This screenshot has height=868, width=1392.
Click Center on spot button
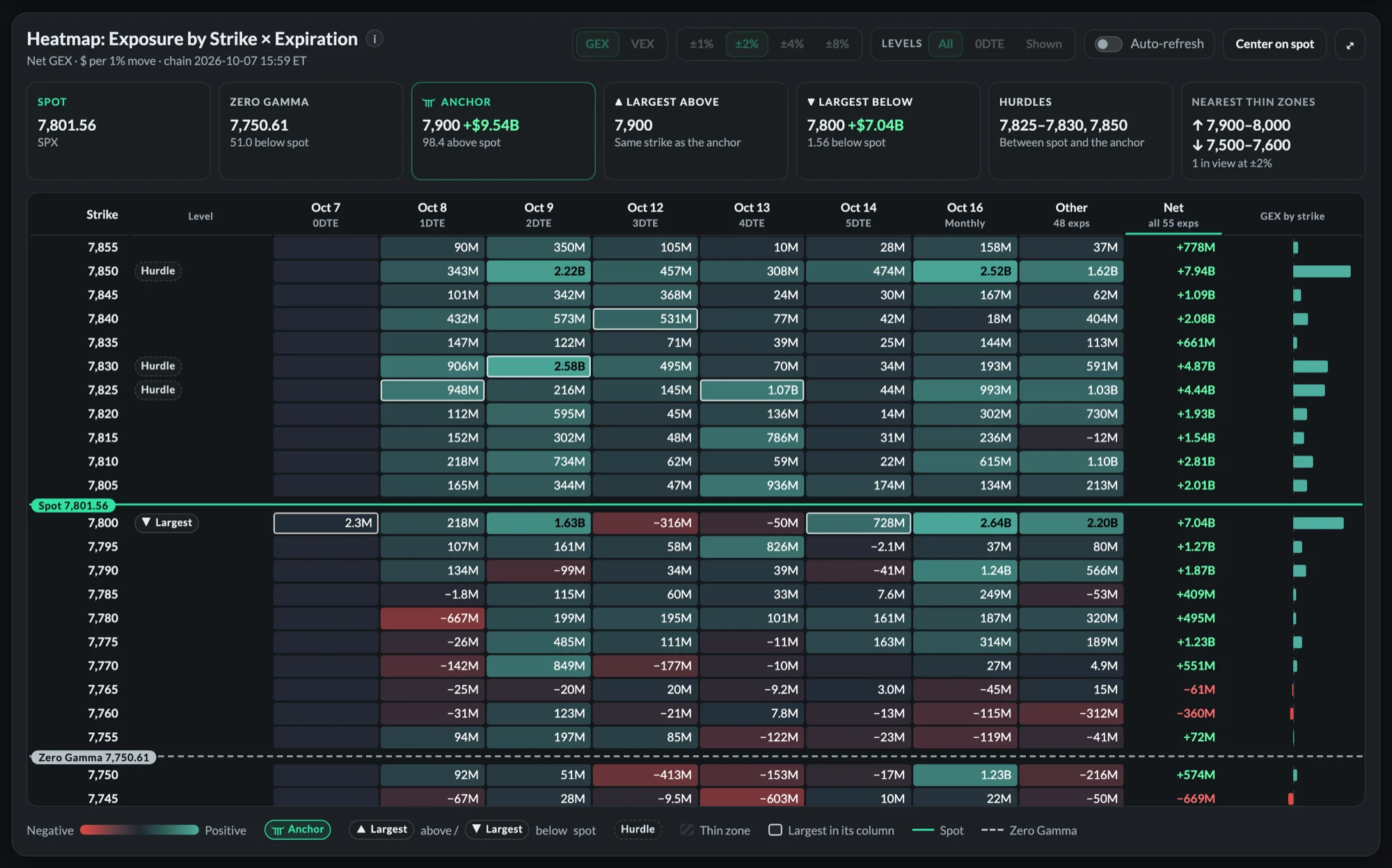point(1274,44)
